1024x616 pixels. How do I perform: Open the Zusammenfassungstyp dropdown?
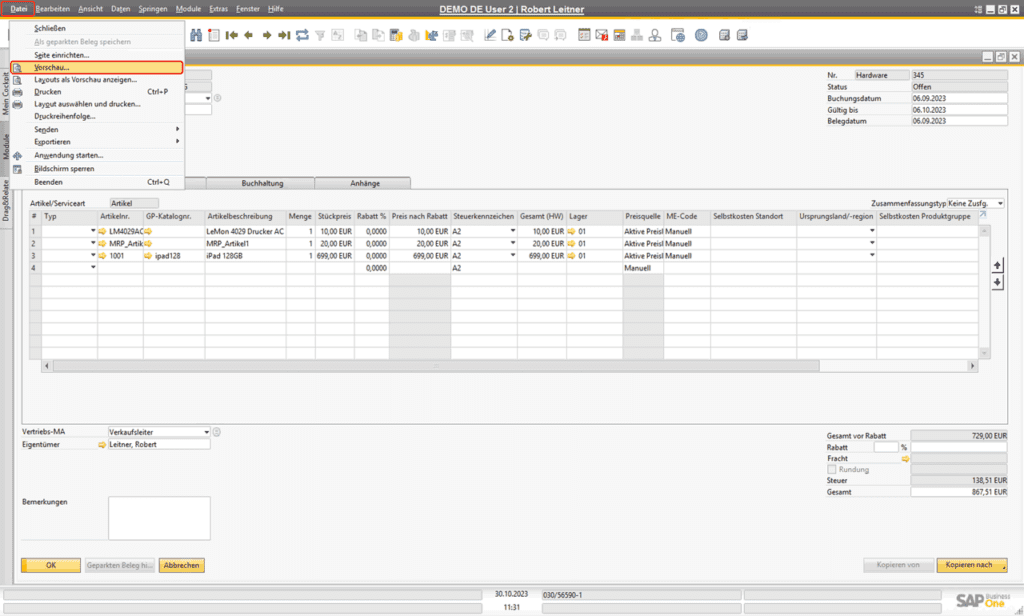click(1000, 201)
